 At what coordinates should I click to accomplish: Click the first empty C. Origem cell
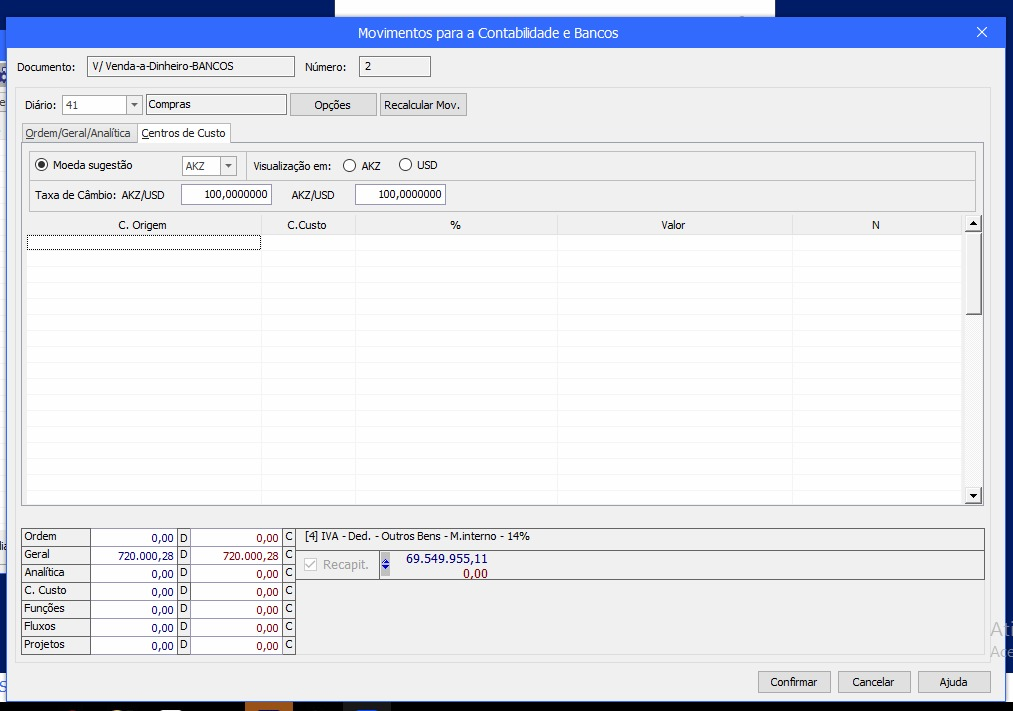pyautogui.click(x=143, y=242)
